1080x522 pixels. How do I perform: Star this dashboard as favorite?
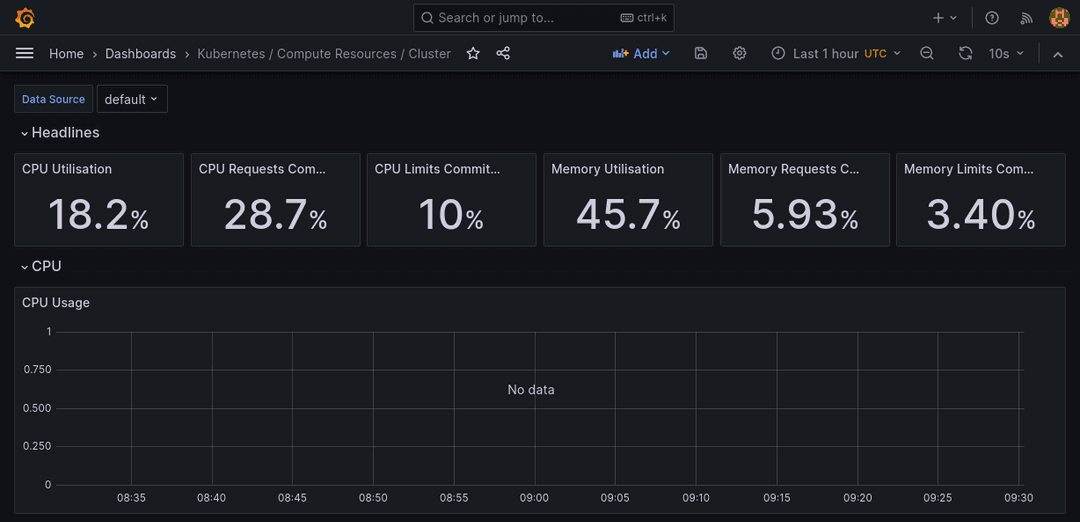point(473,54)
